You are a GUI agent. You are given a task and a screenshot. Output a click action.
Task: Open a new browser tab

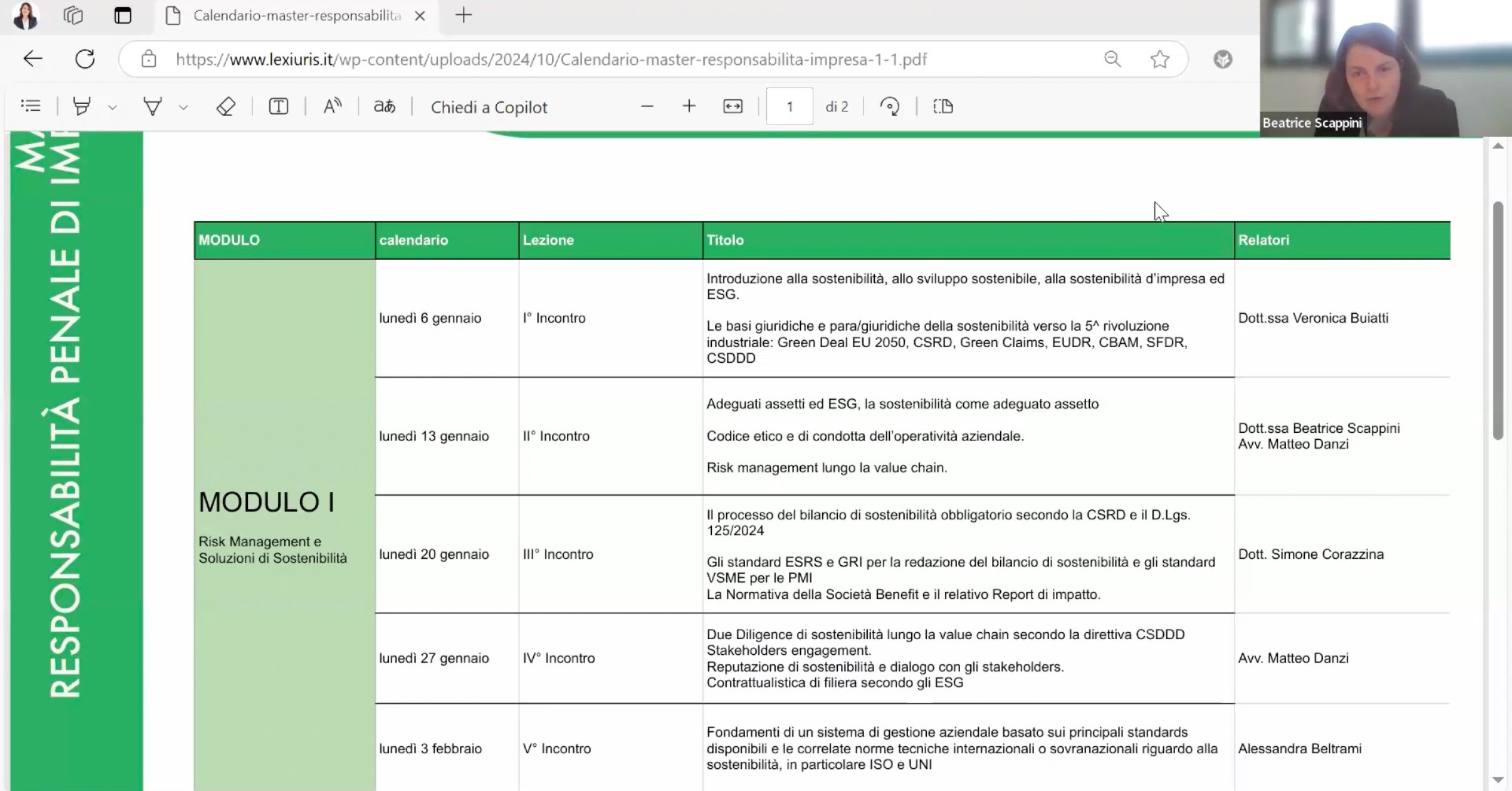coord(464,16)
